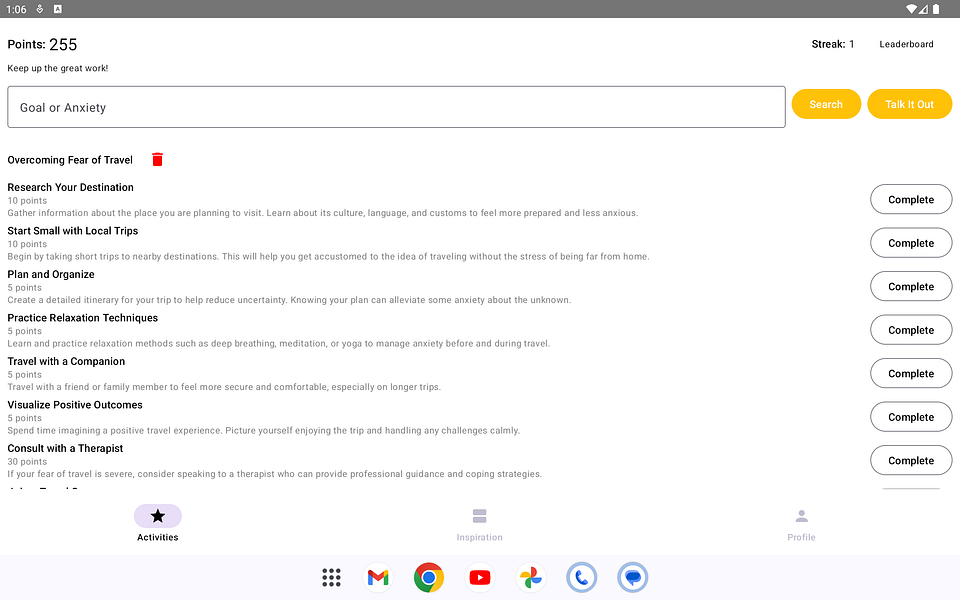The width and height of the screenshot is (960, 600).
Task: Click the 30 points label under Therapist
Action: [x=27, y=462]
